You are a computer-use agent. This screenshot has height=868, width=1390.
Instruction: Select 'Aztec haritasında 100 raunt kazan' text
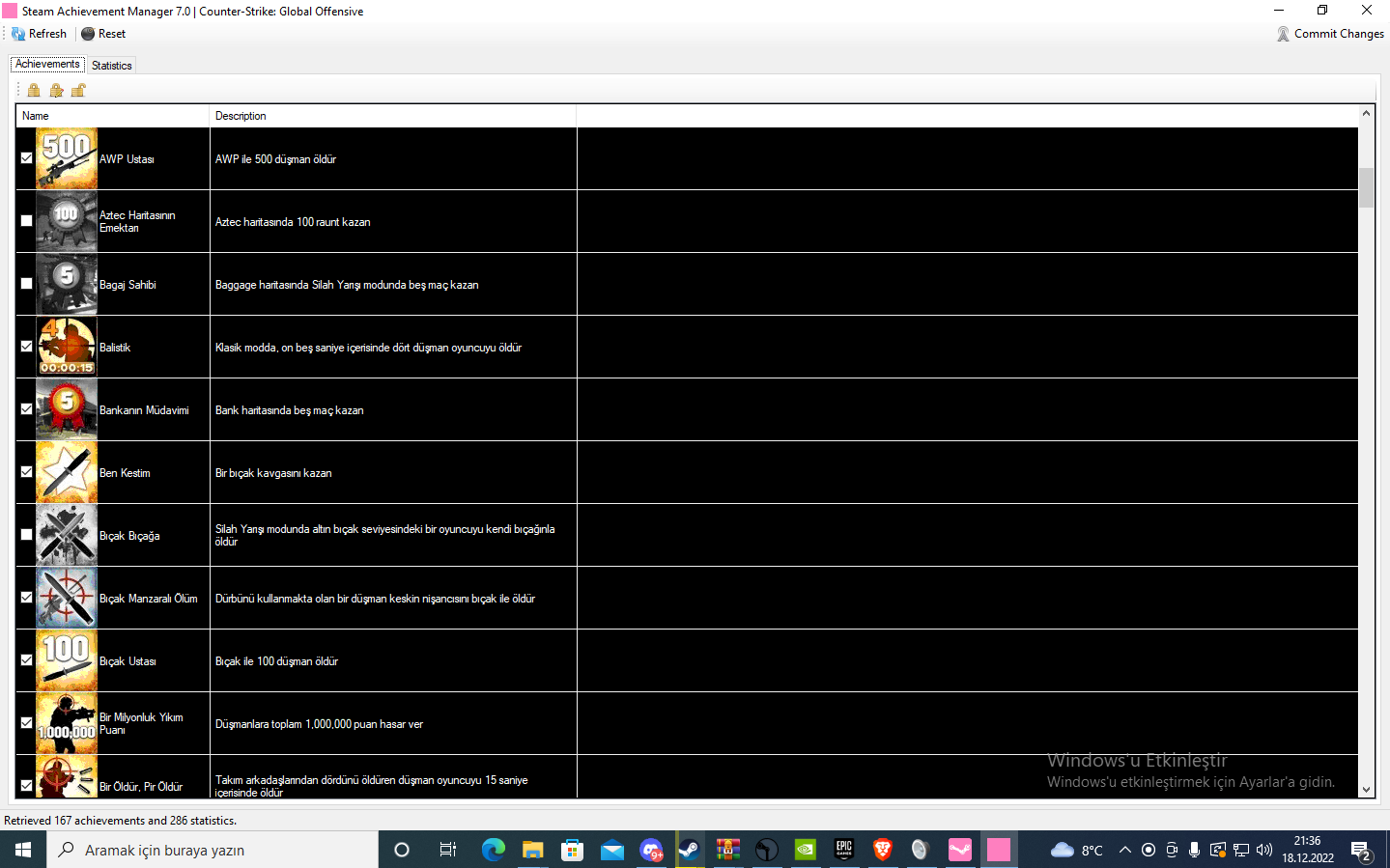(293, 222)
